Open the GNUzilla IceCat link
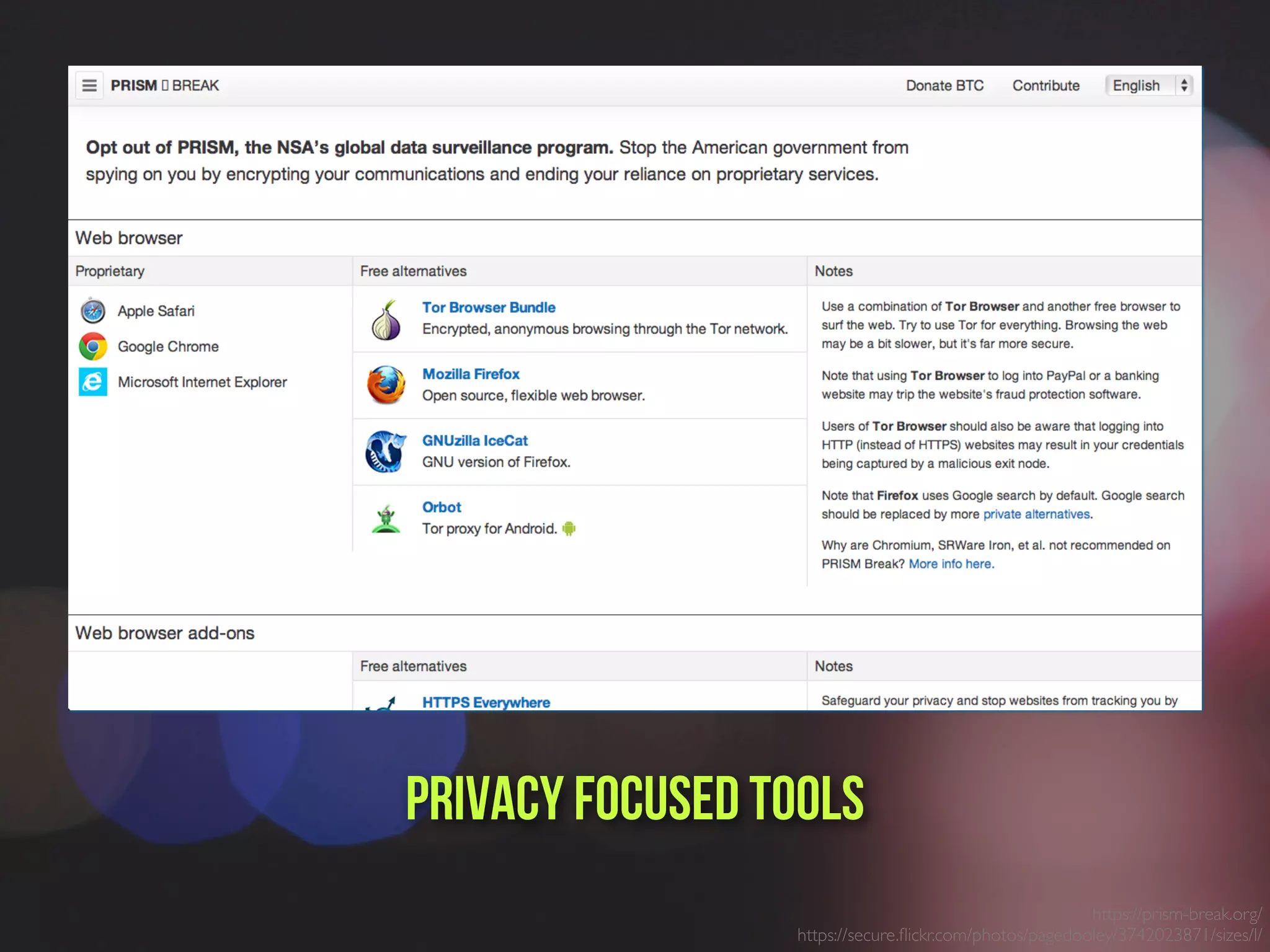The image size is (1270, 952). [x=475, y=441]
